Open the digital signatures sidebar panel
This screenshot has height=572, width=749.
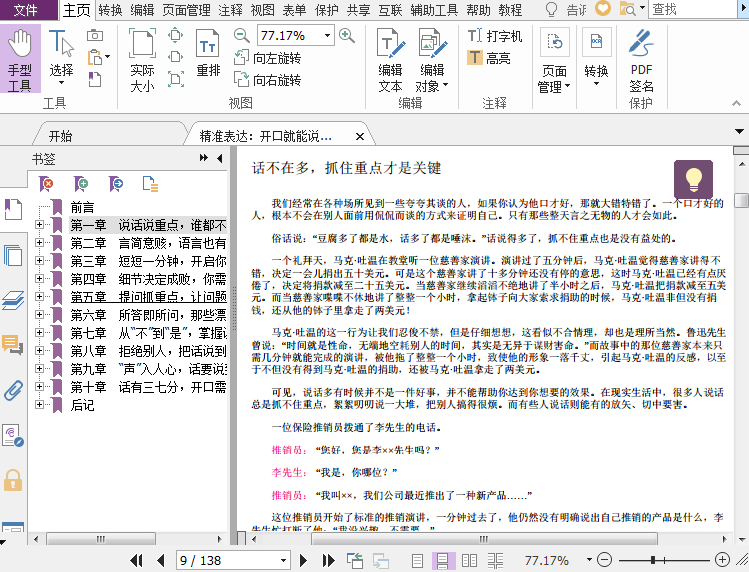(13, 435)
